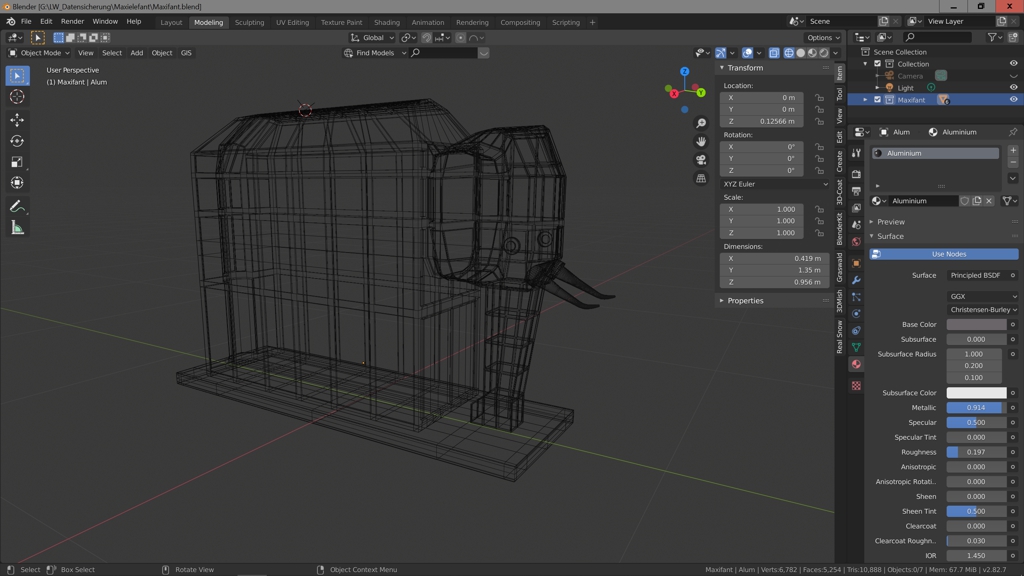
Task: Click the Options button in viewport header
Action: pos(822,38)
